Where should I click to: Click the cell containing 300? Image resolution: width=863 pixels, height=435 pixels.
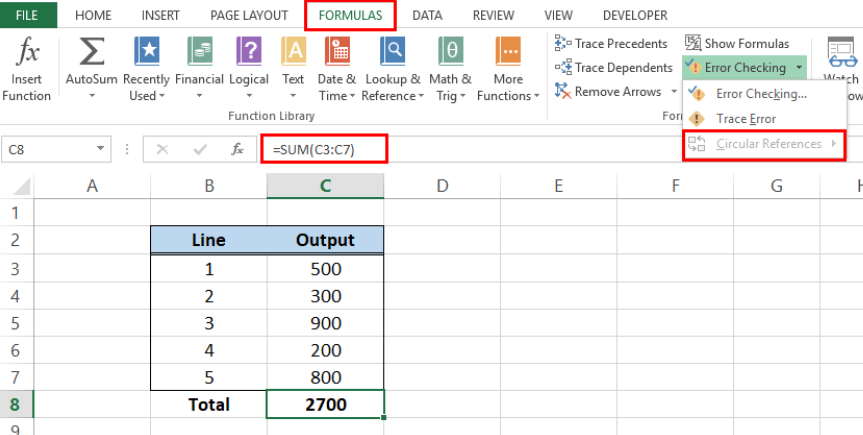click(x=325, y=296)
